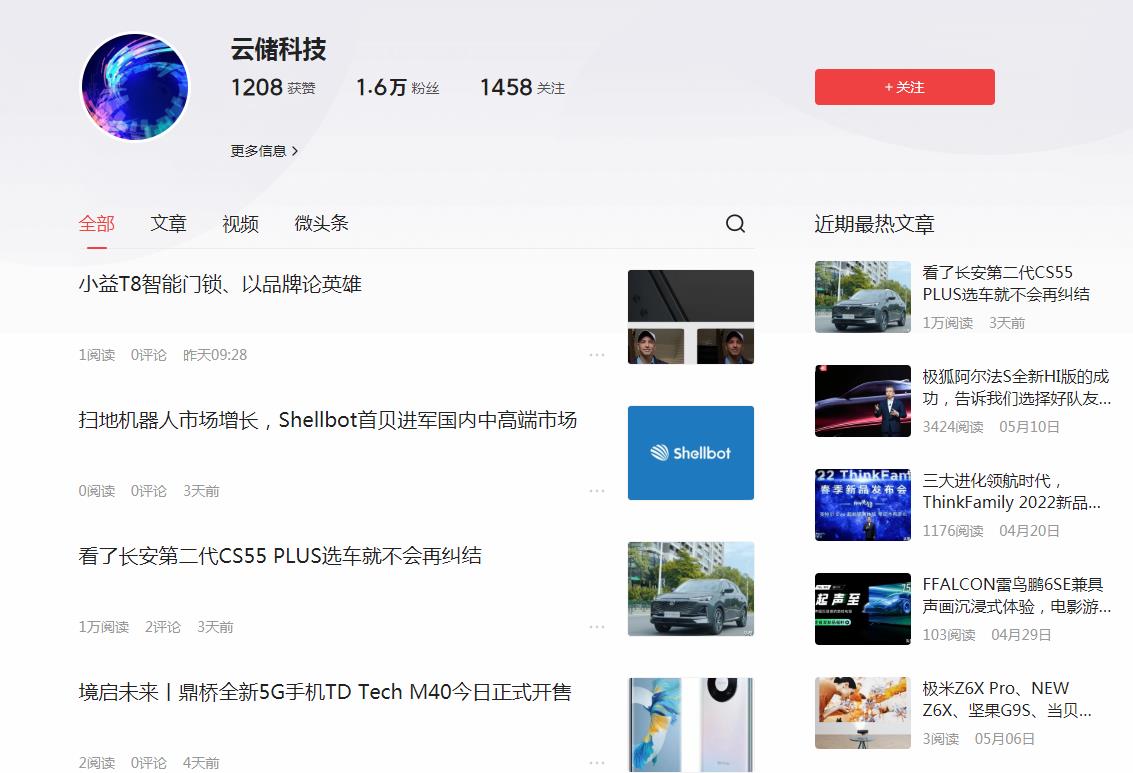Click the 1208 获赞 count

point(273,87)
